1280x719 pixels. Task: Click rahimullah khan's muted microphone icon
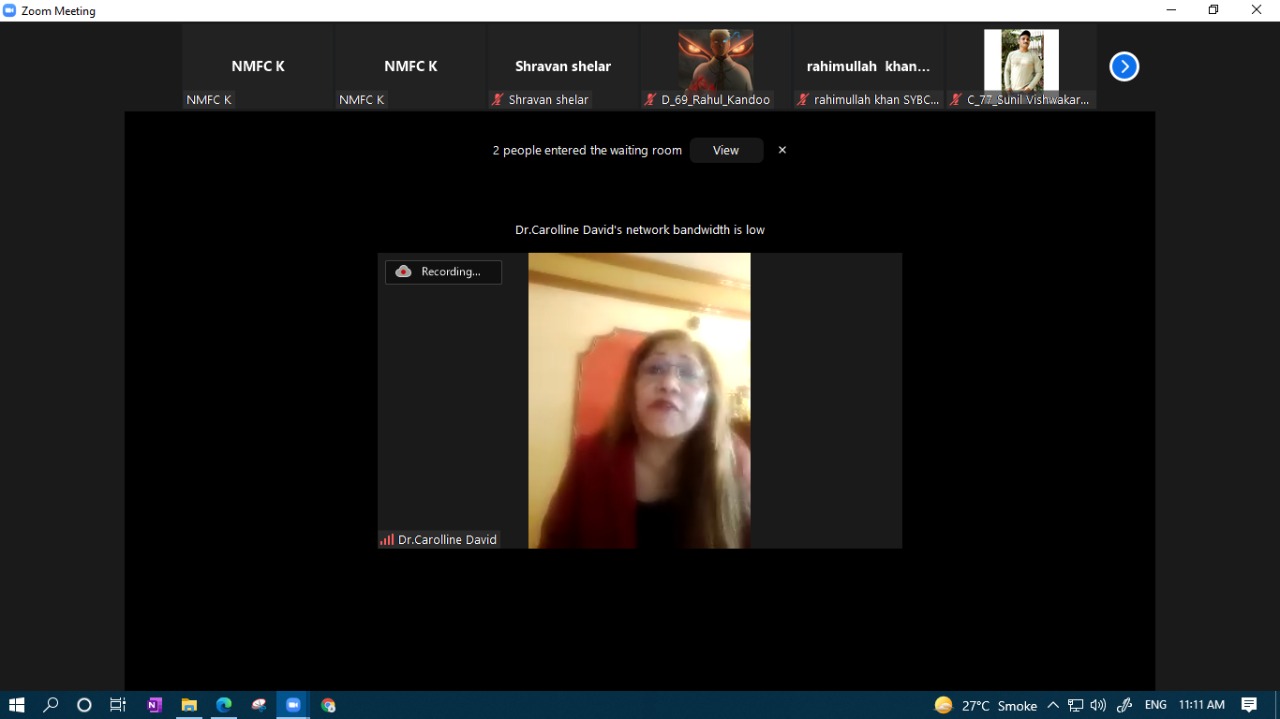click(803, 100)
